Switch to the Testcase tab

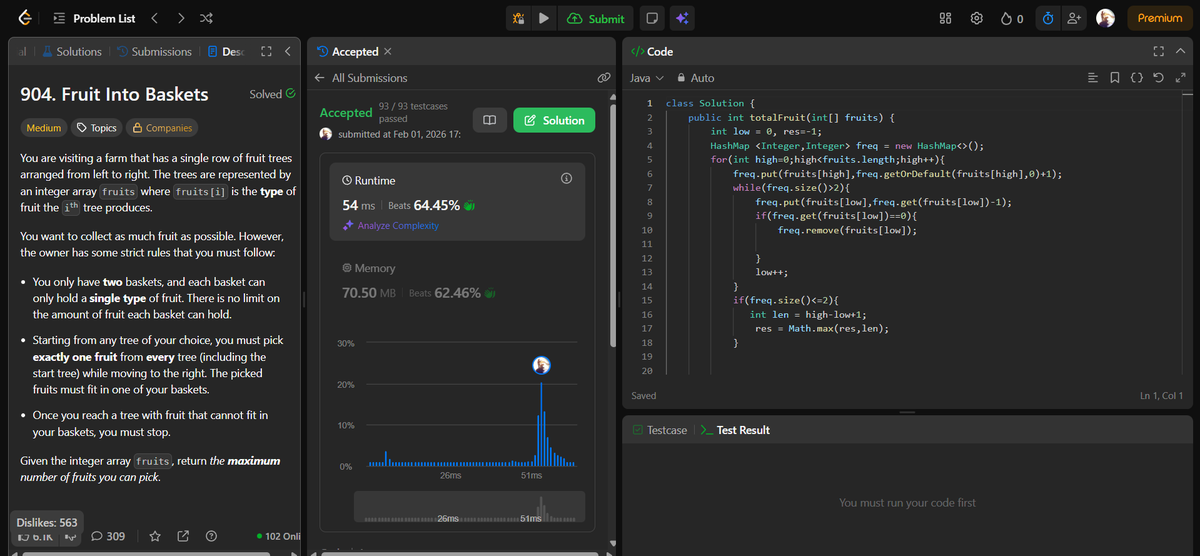click(660, 430)
